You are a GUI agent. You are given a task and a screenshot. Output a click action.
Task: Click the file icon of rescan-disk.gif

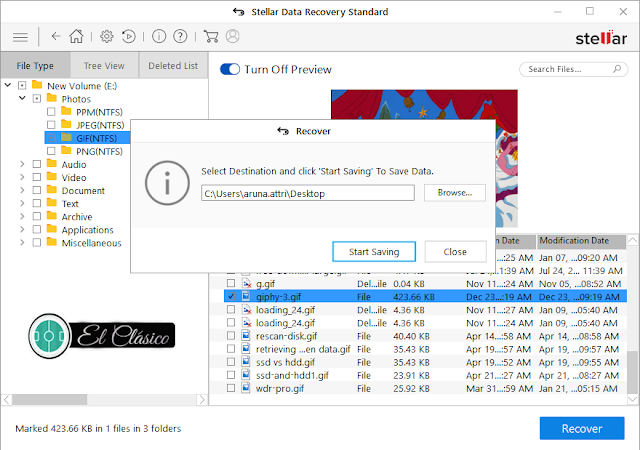246,336
